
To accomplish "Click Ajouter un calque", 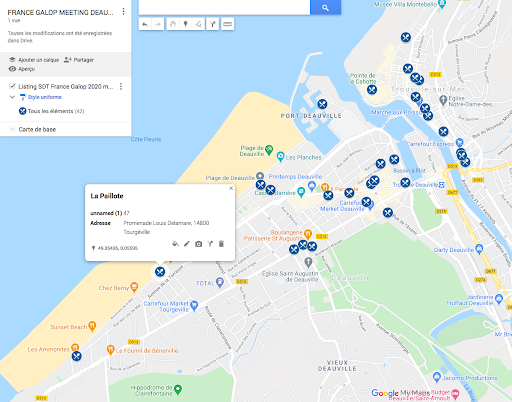I will (34, 60).
